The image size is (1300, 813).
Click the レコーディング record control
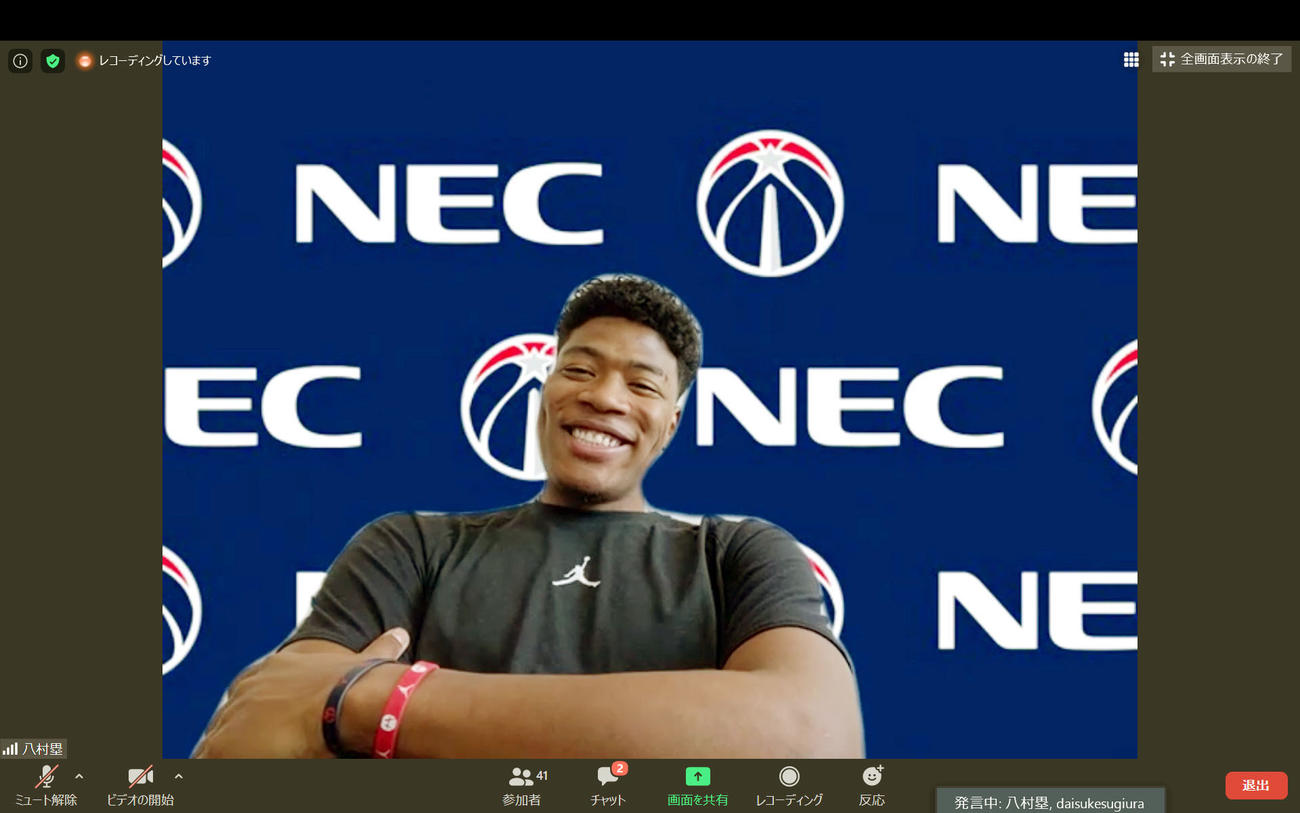click(x=789, y=786)
